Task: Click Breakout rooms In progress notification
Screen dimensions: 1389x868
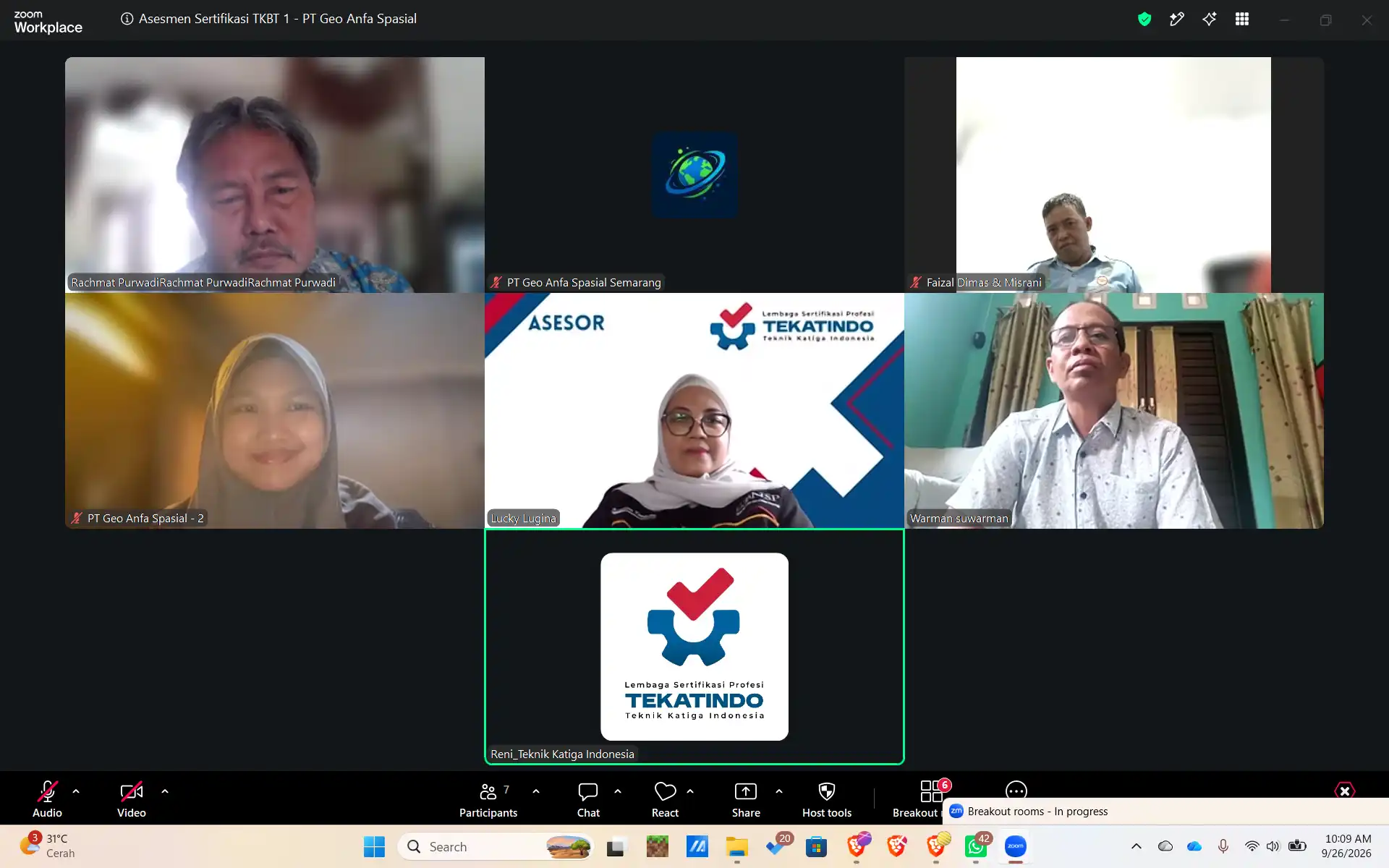Action: [x=1165, y=812]
